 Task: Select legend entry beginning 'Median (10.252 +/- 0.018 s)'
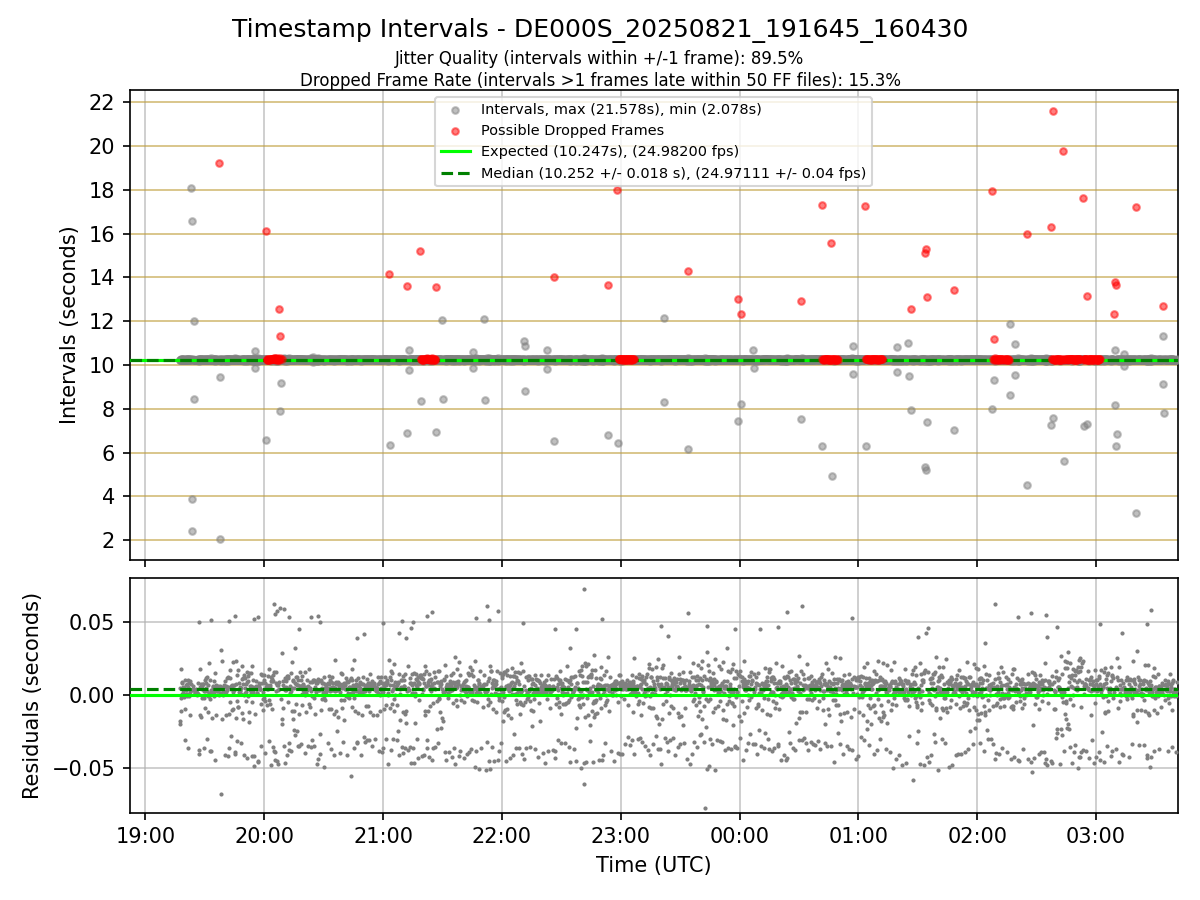pyautogui.click(x=673, y=173)
